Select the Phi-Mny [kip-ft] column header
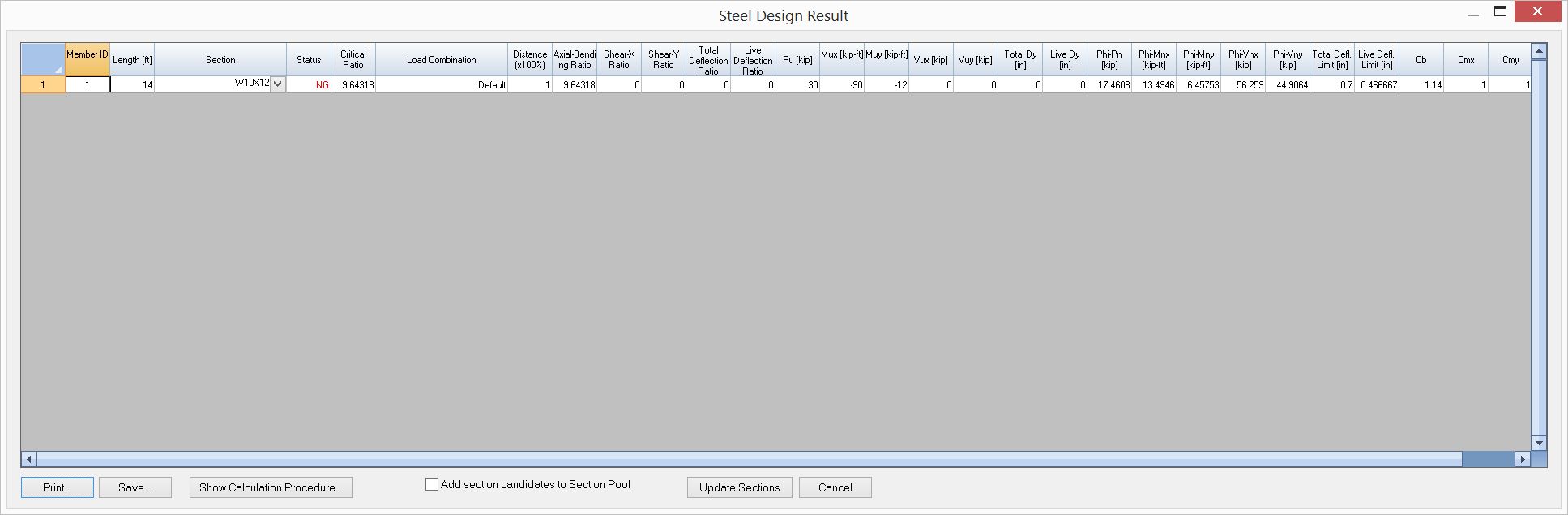 click(x=1198, y=59)
